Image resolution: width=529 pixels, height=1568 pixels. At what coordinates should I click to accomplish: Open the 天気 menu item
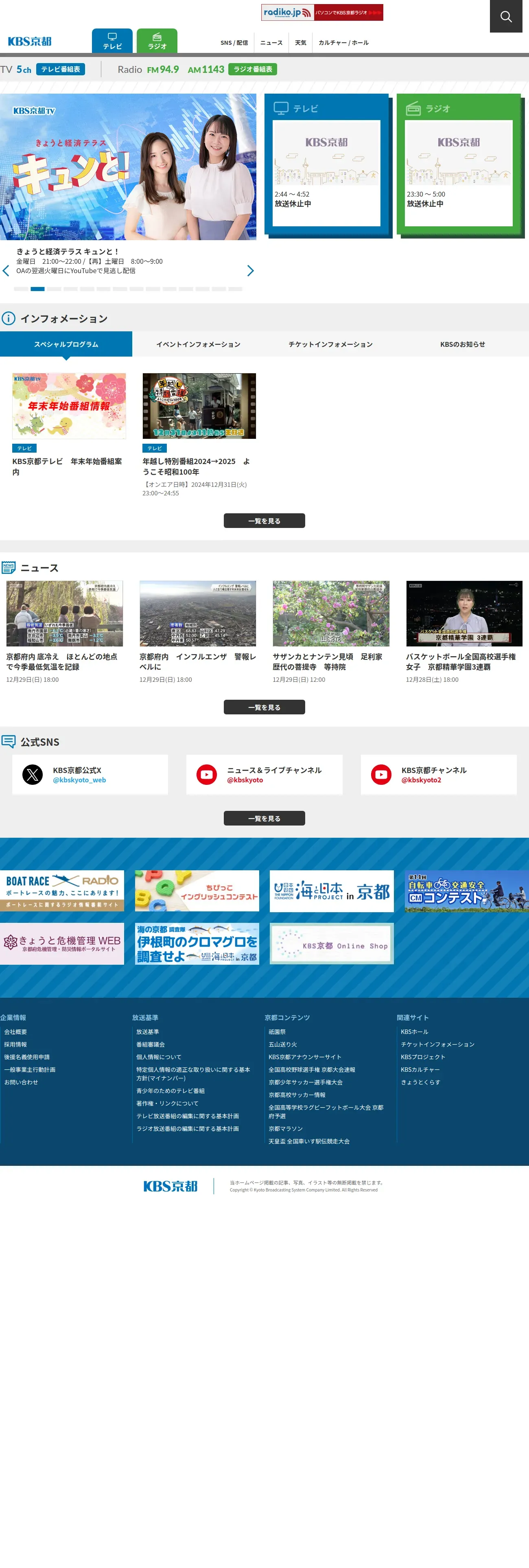tap(301, 43)
